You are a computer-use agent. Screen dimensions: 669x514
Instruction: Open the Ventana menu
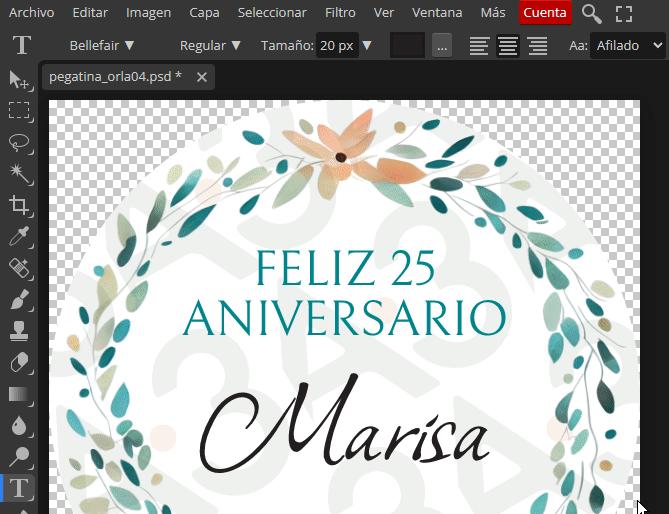tap(437, 13)
